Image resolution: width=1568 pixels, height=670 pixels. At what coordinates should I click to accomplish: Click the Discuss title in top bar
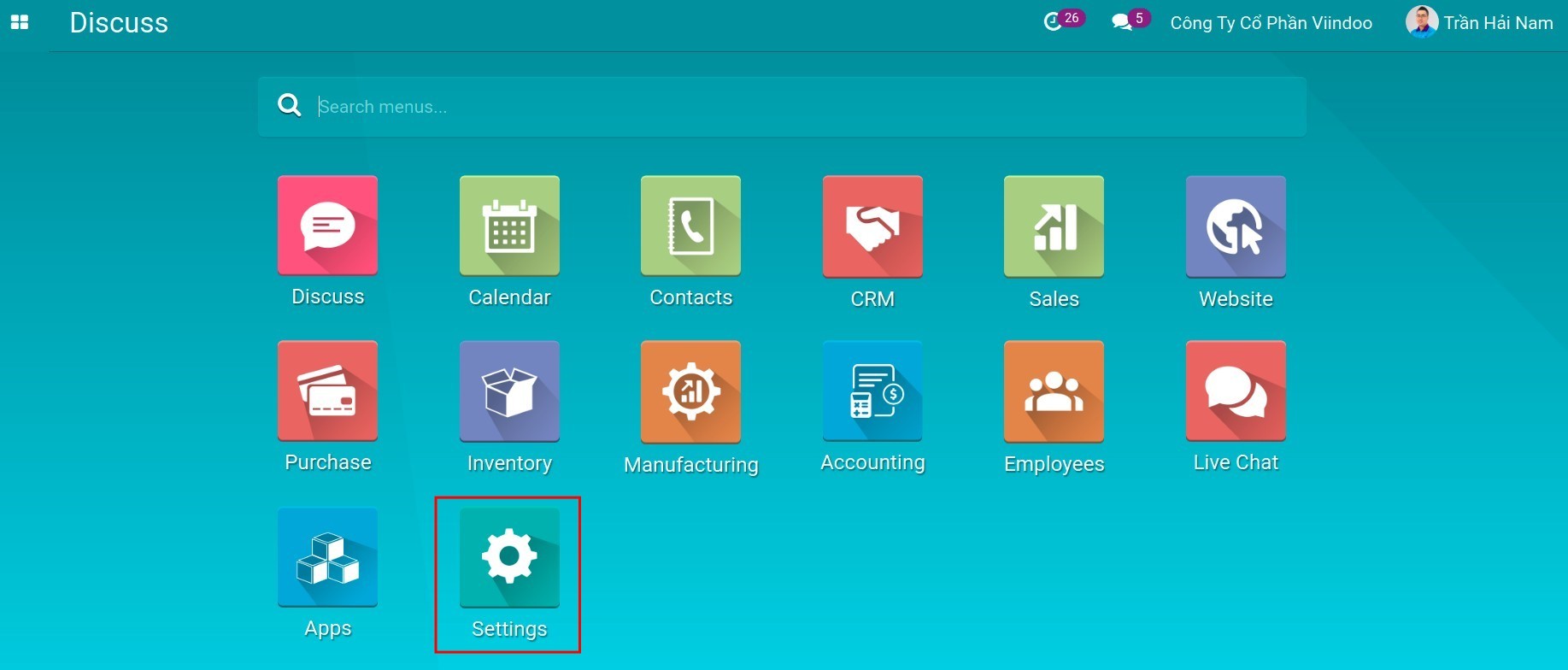click(x=119, y=23)
